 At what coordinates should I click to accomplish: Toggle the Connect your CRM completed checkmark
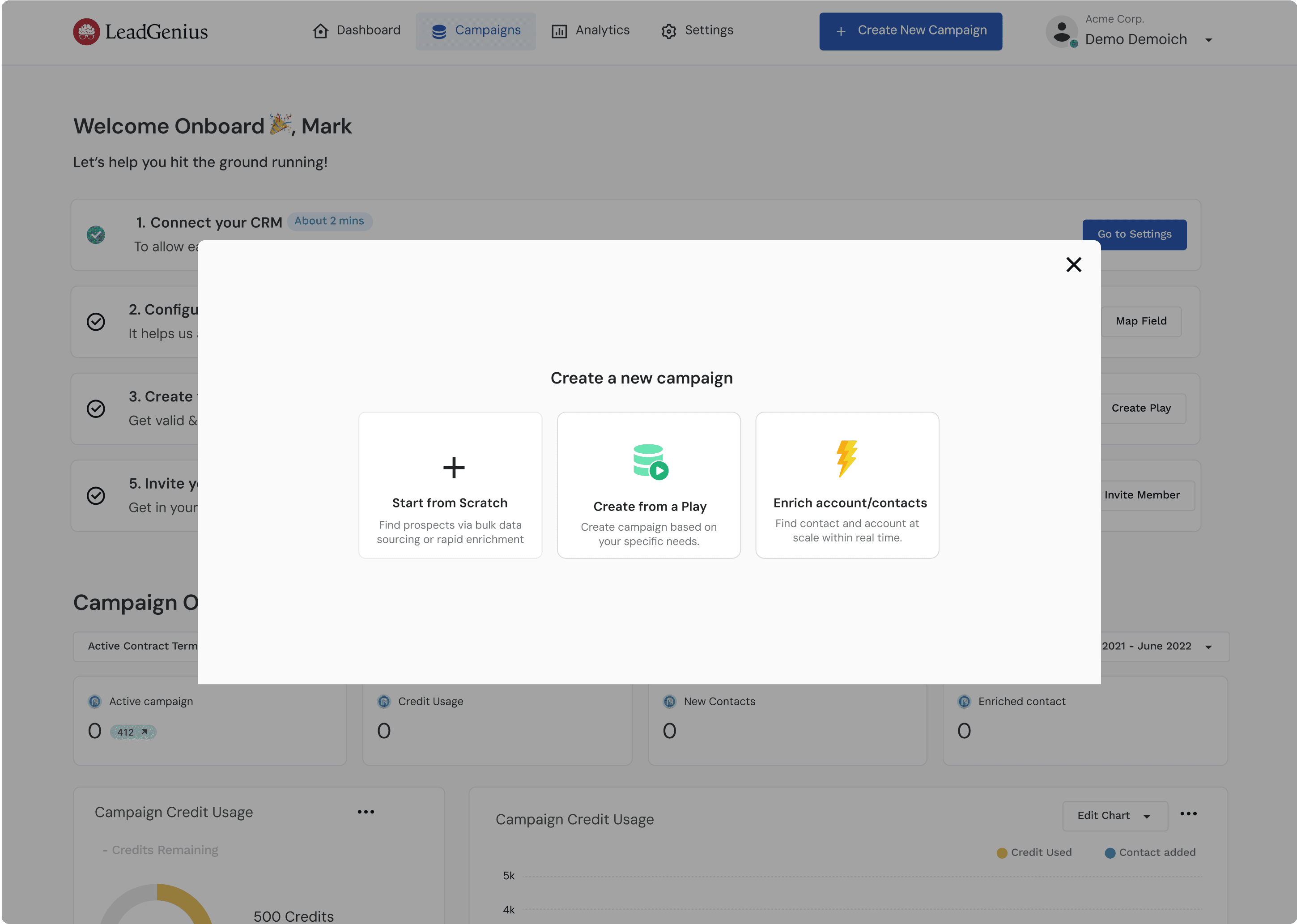(96, 234)
